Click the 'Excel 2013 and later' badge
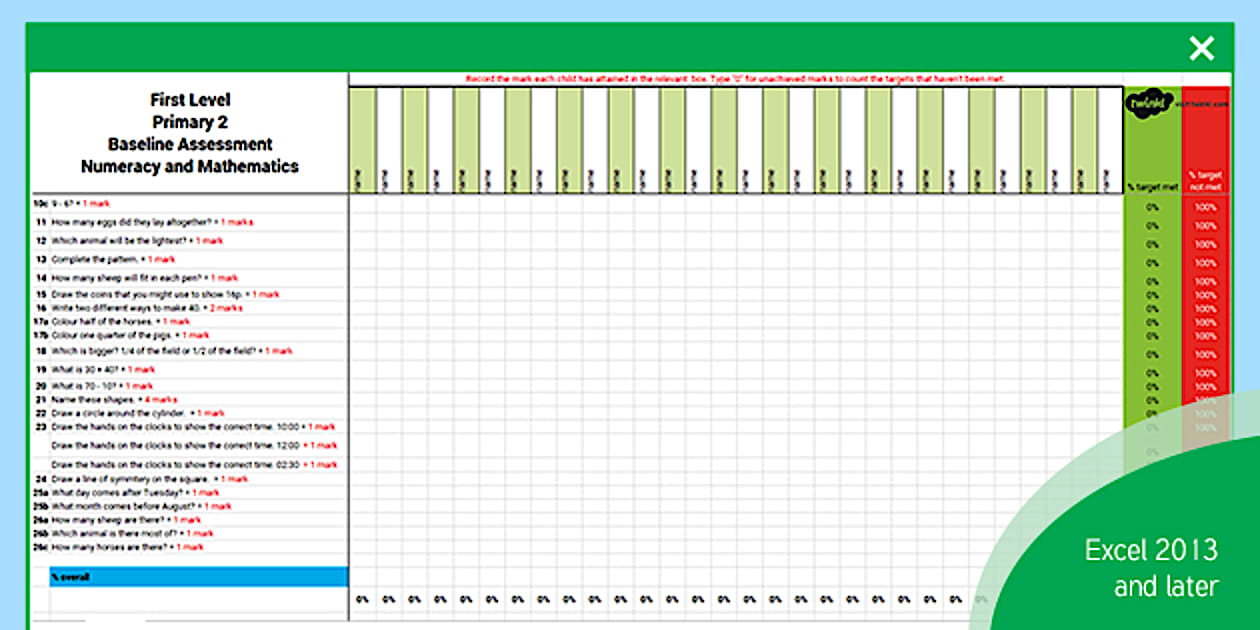 (1148, 566)
